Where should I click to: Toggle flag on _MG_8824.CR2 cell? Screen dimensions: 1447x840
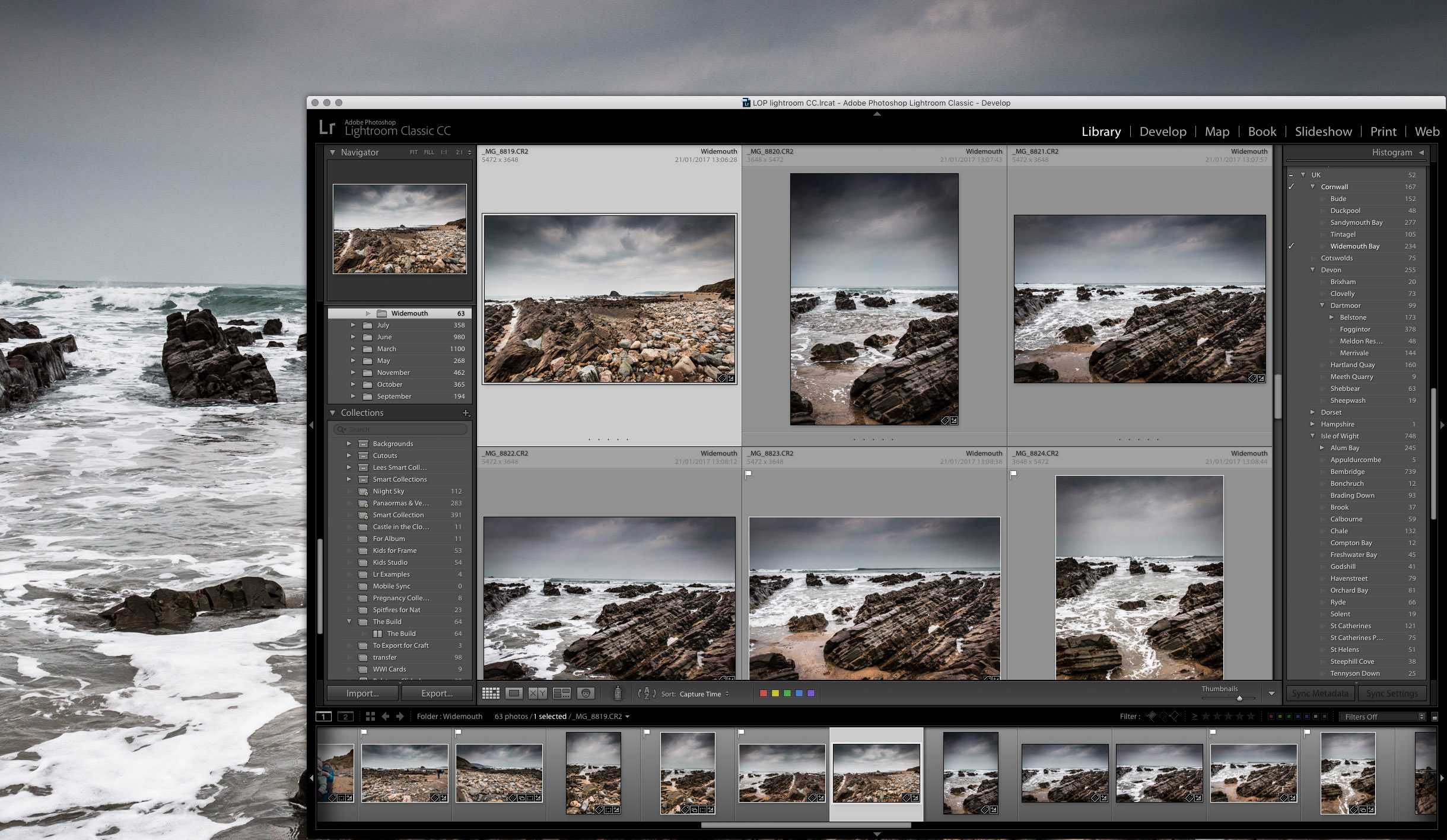point(1014,473)
